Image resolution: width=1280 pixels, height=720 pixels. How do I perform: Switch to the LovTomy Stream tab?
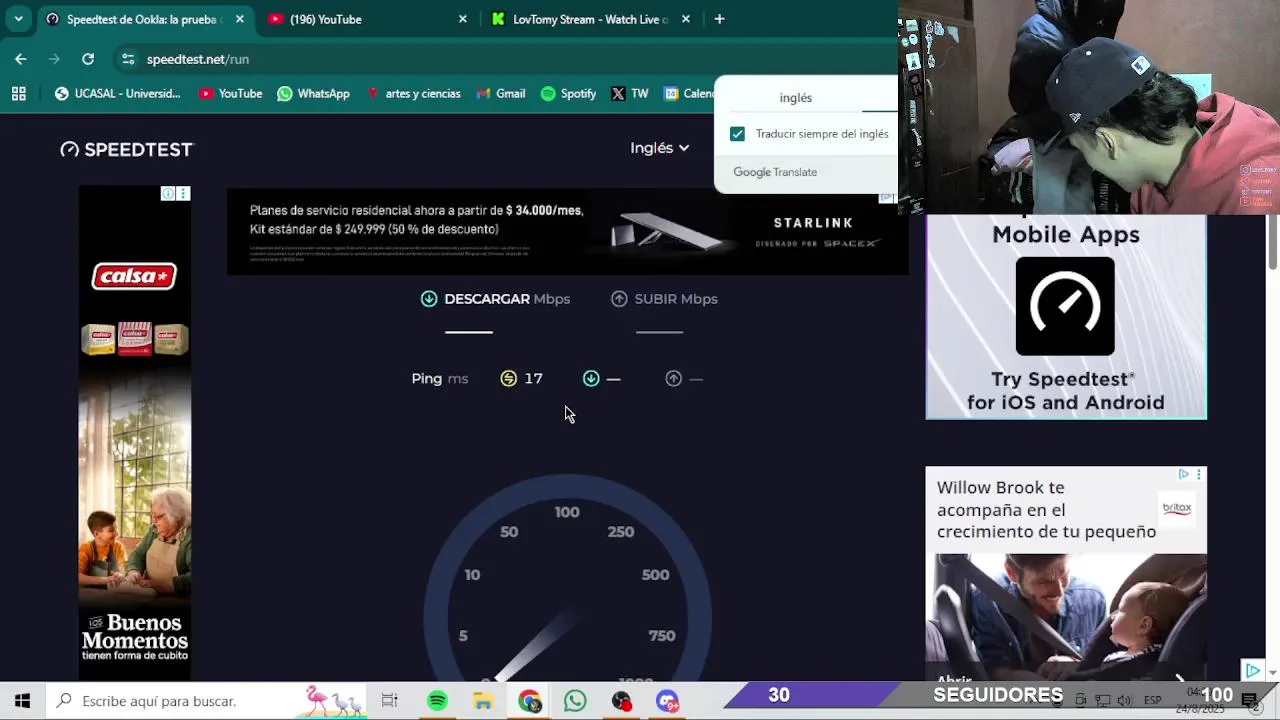click(x=590, y=19)
